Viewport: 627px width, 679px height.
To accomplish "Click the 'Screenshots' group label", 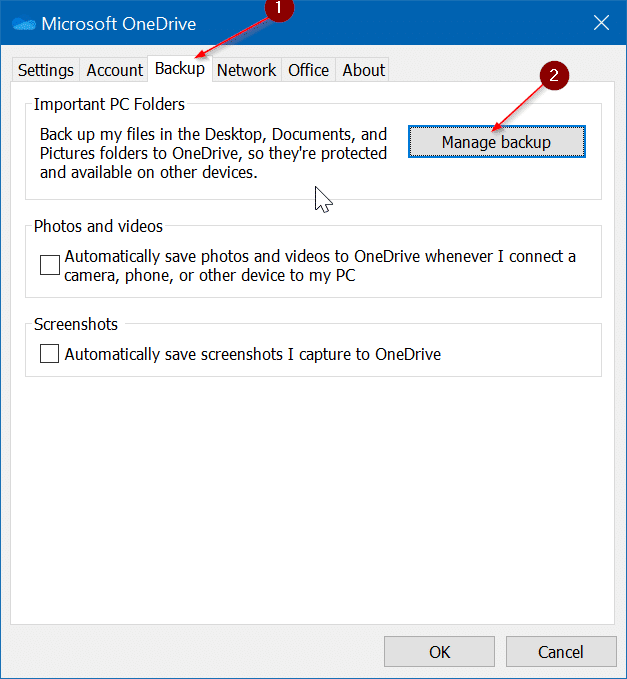I will (x=76, y=324).
